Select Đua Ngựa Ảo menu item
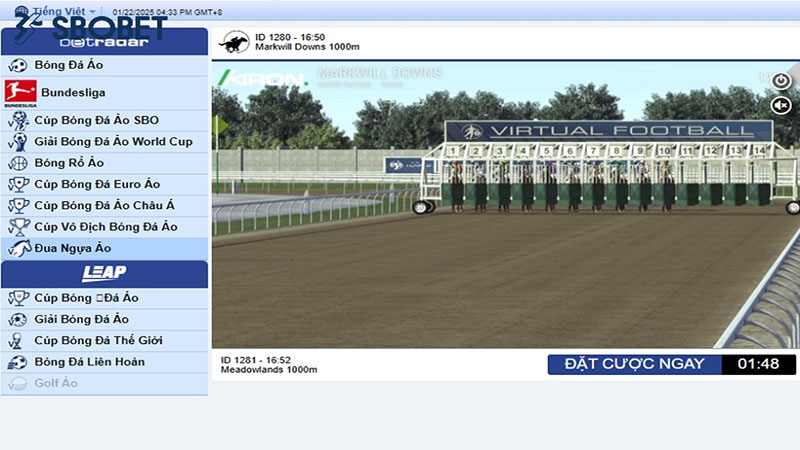 point(105,248)
